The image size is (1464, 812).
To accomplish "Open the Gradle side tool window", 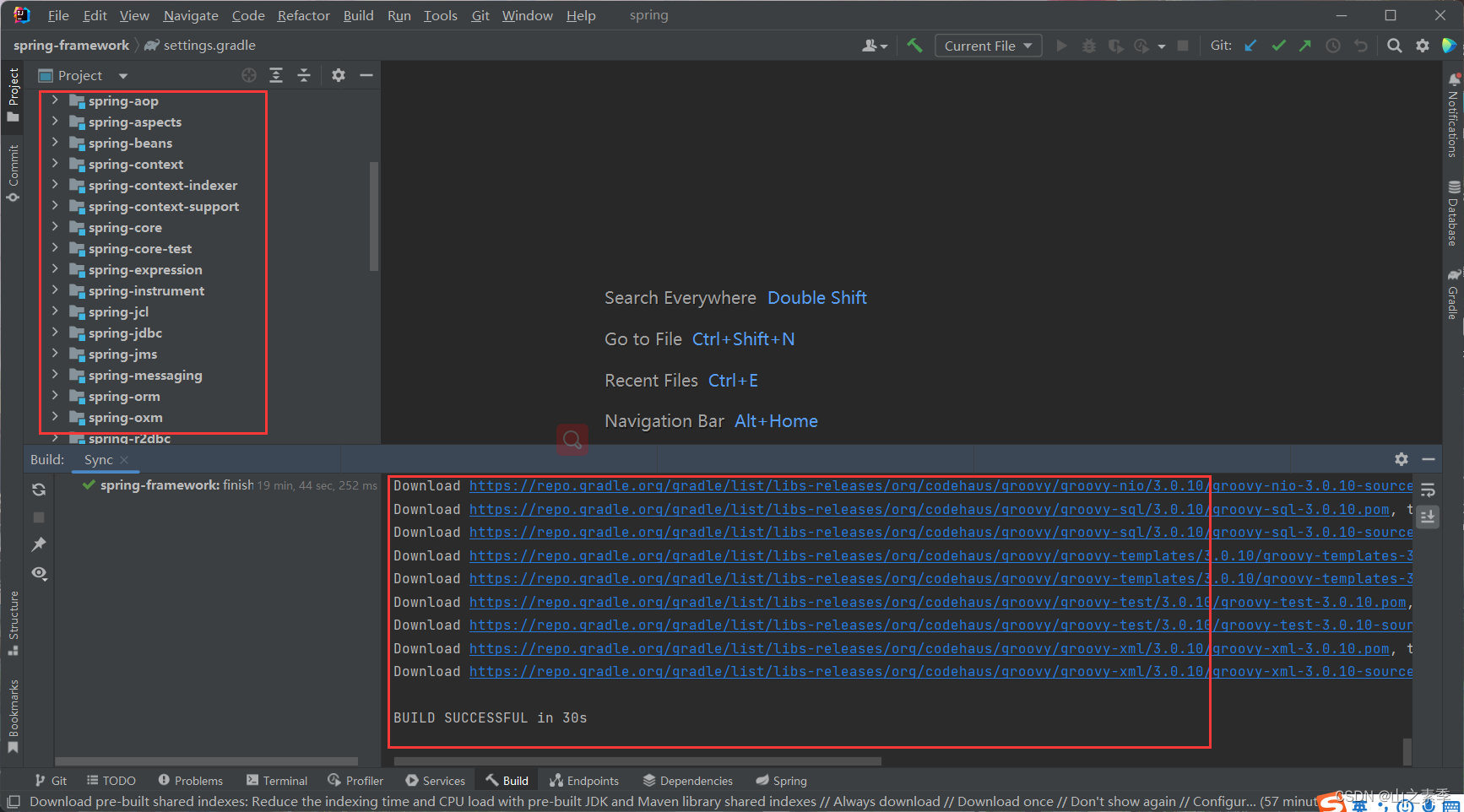I will pos(1453,295).
